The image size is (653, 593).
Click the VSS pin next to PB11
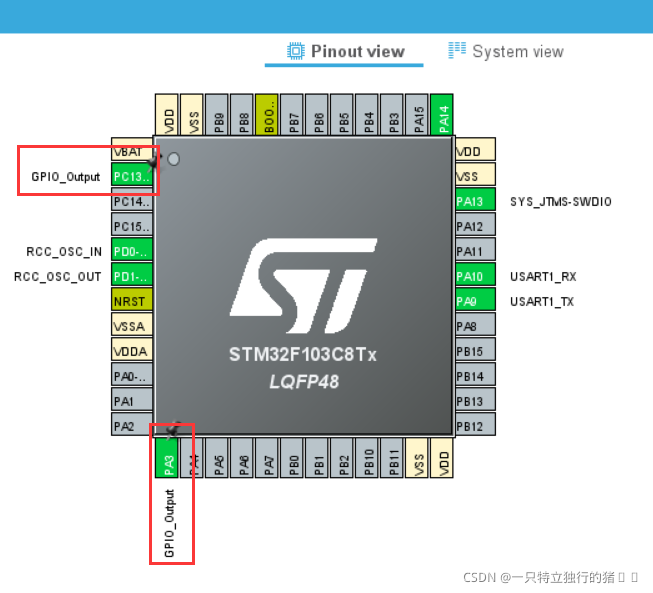coord(416,458)
